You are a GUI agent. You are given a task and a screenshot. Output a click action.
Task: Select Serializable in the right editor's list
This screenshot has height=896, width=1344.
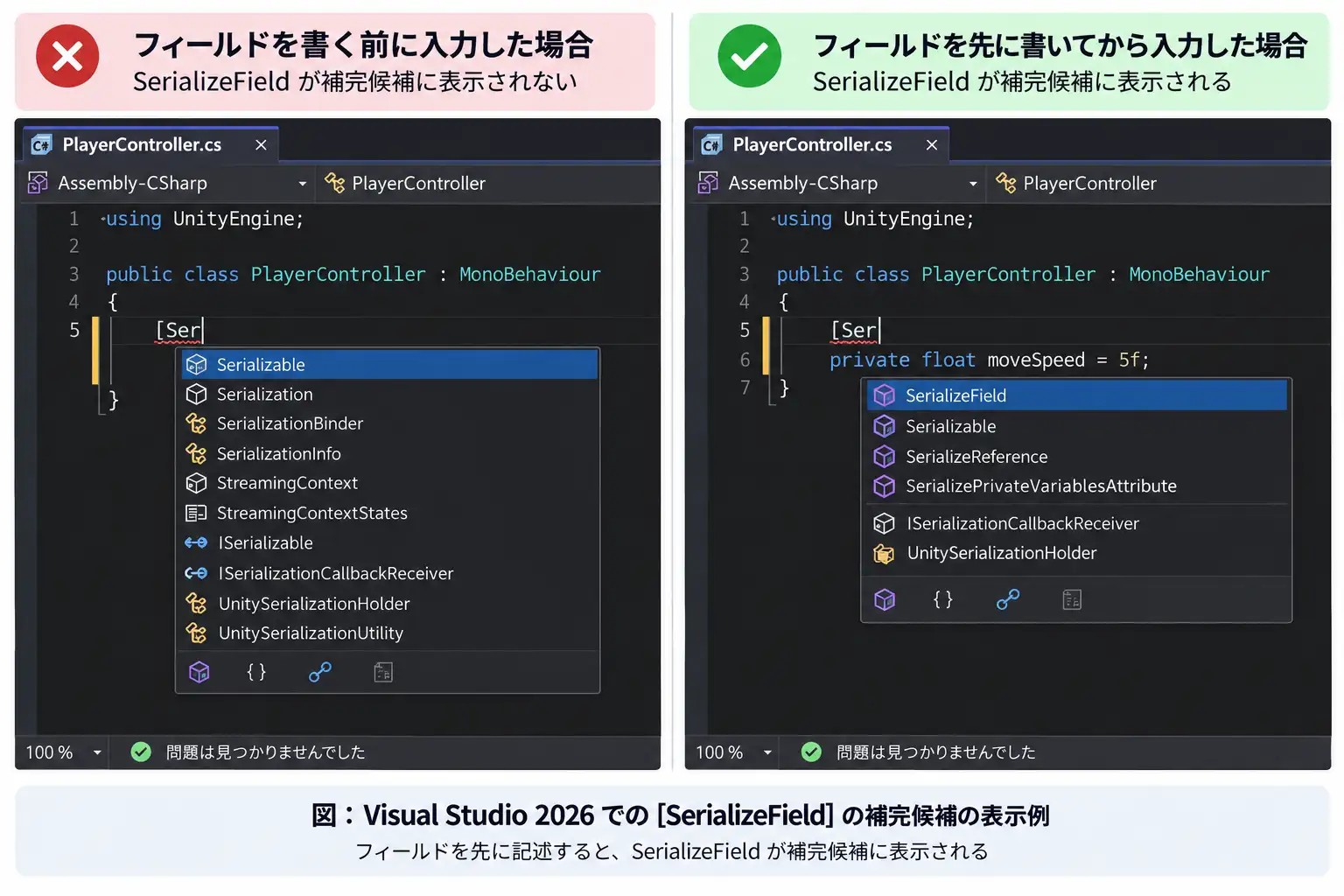click(x=1076, y=426)
